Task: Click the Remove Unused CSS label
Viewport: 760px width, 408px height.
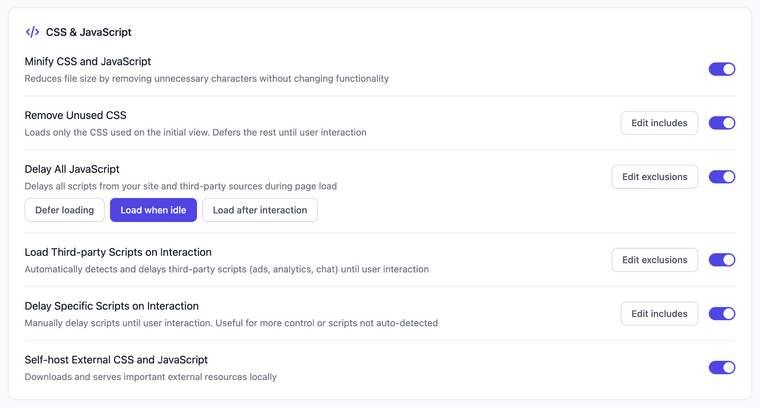Action: point(75,115)
